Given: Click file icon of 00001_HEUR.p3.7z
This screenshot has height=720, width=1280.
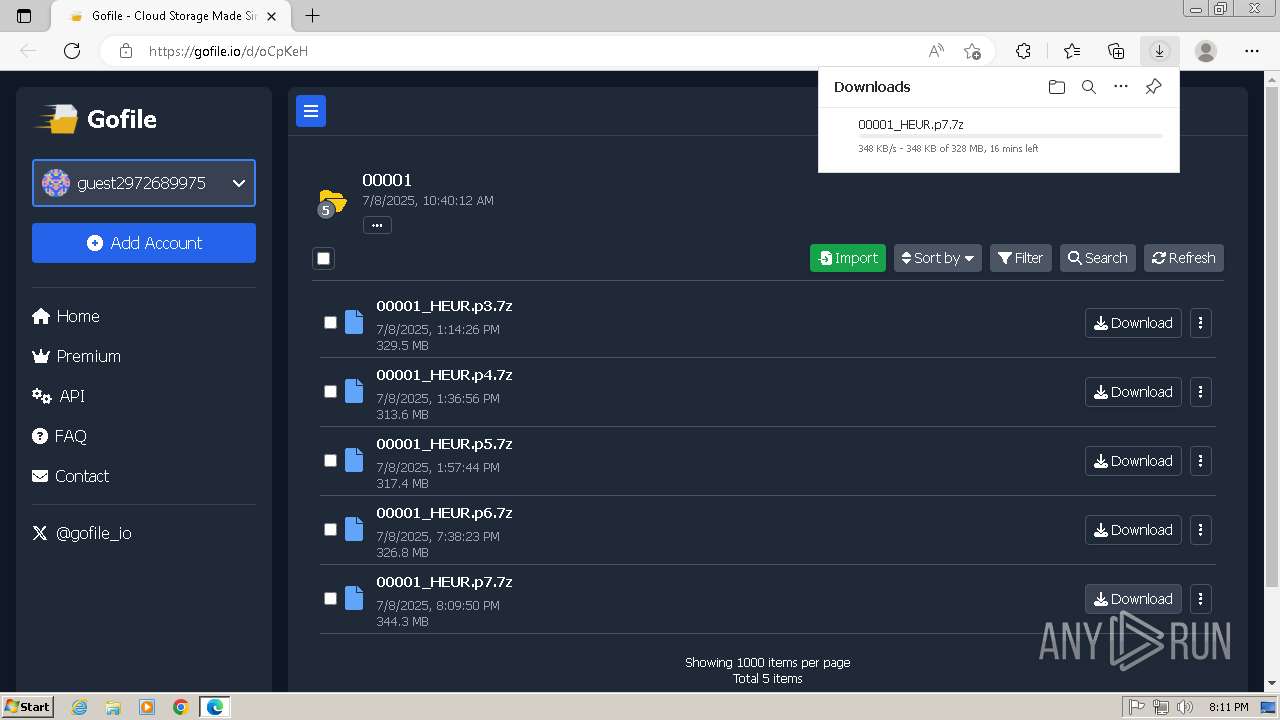Looking at the screenshot, I should 354,322.
